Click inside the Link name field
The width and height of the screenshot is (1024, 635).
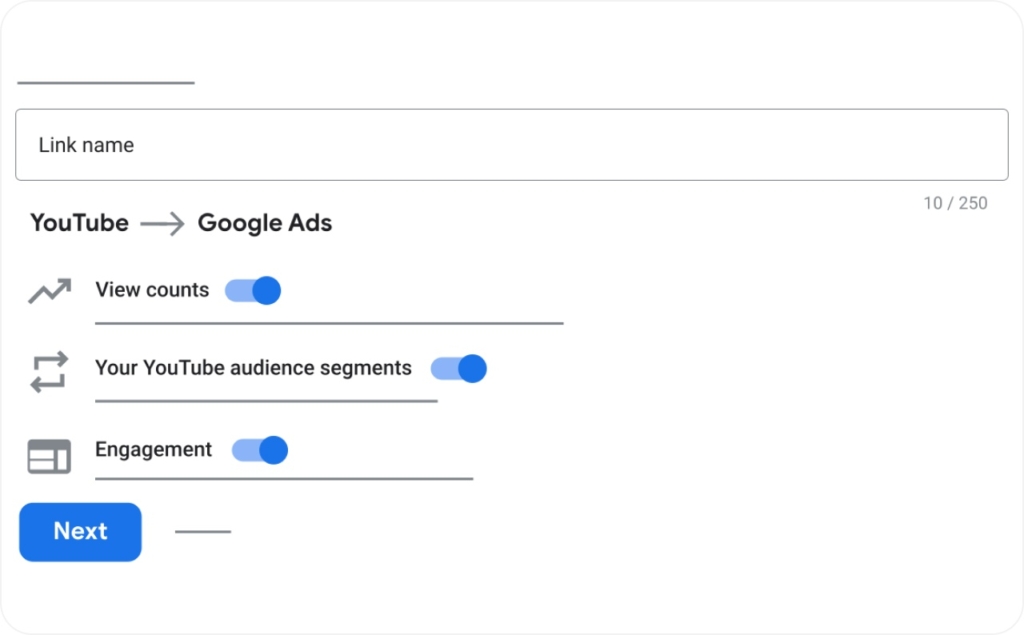[512, 144]
